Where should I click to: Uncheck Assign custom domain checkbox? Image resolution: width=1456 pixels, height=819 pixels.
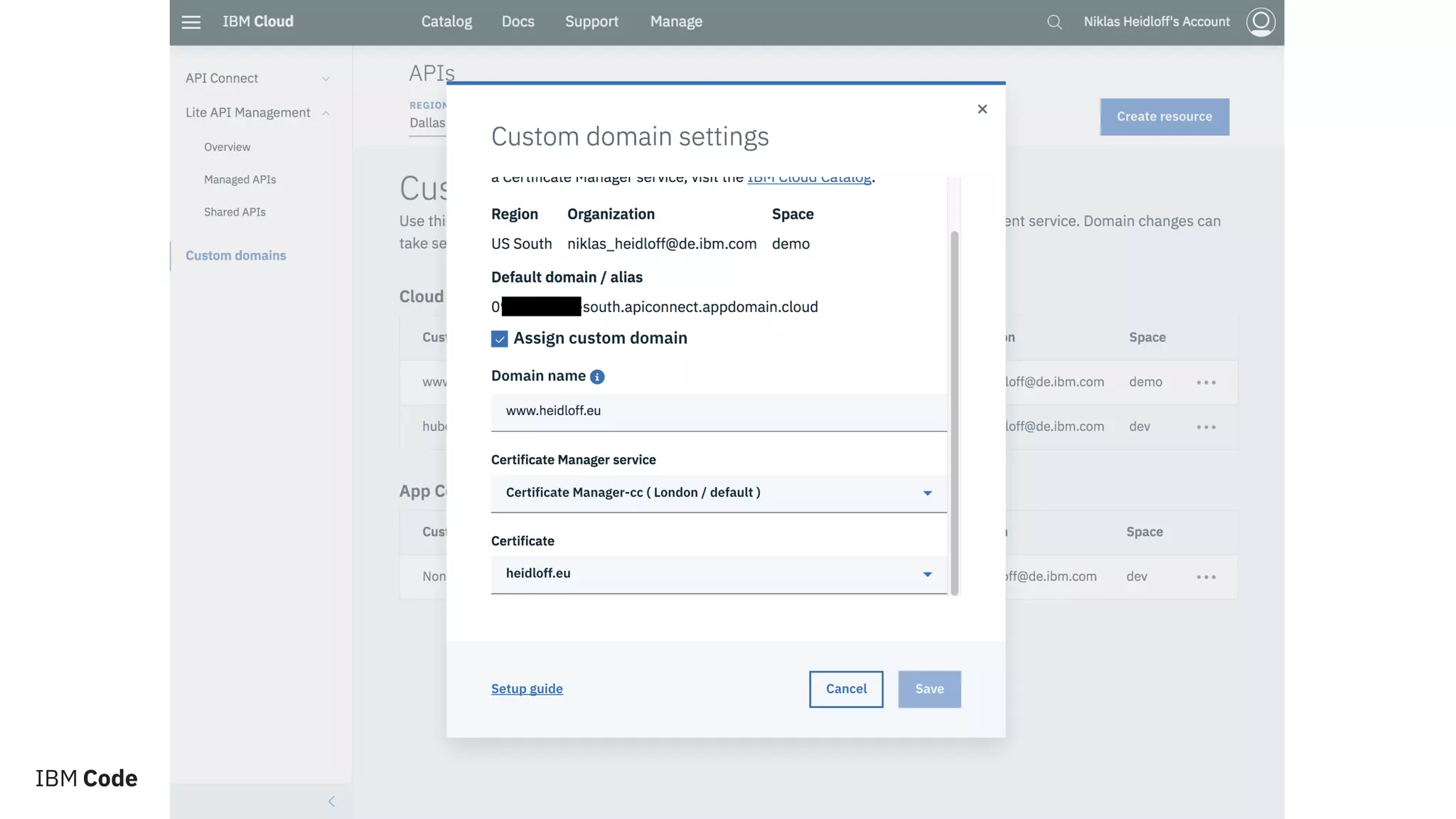499,339
